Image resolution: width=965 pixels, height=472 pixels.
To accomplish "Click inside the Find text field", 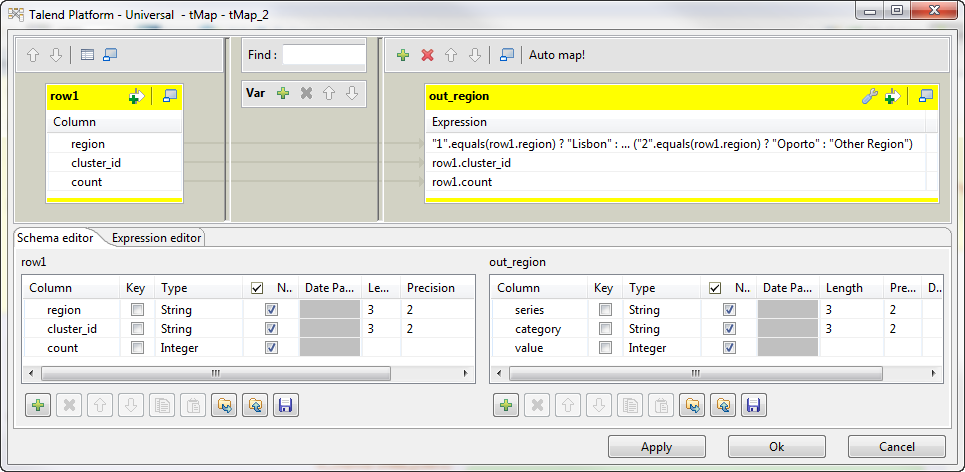I will (324, 55).
